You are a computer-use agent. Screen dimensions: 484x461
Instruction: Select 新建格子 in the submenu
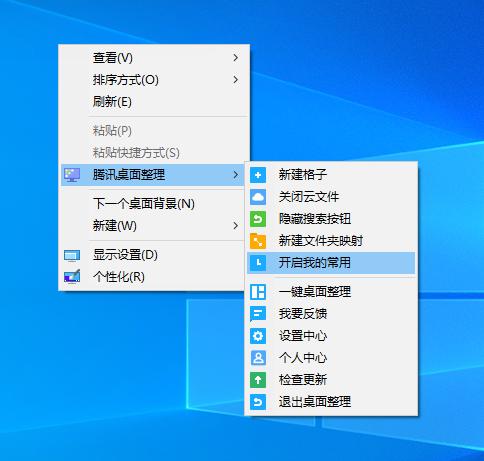pyautogui.click(x=331, y=175)
